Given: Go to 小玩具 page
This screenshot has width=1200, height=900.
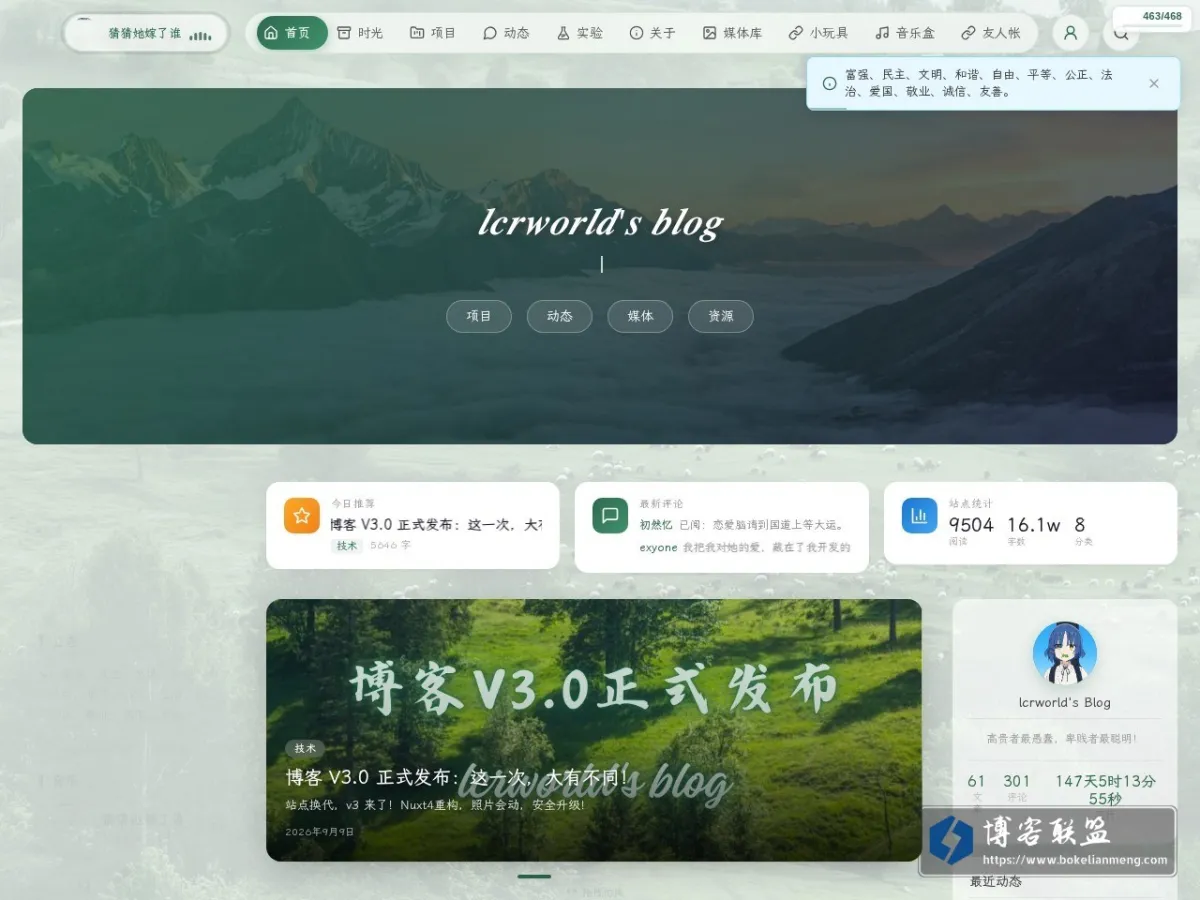Looking at the screenshot, I should coord(818,33).
